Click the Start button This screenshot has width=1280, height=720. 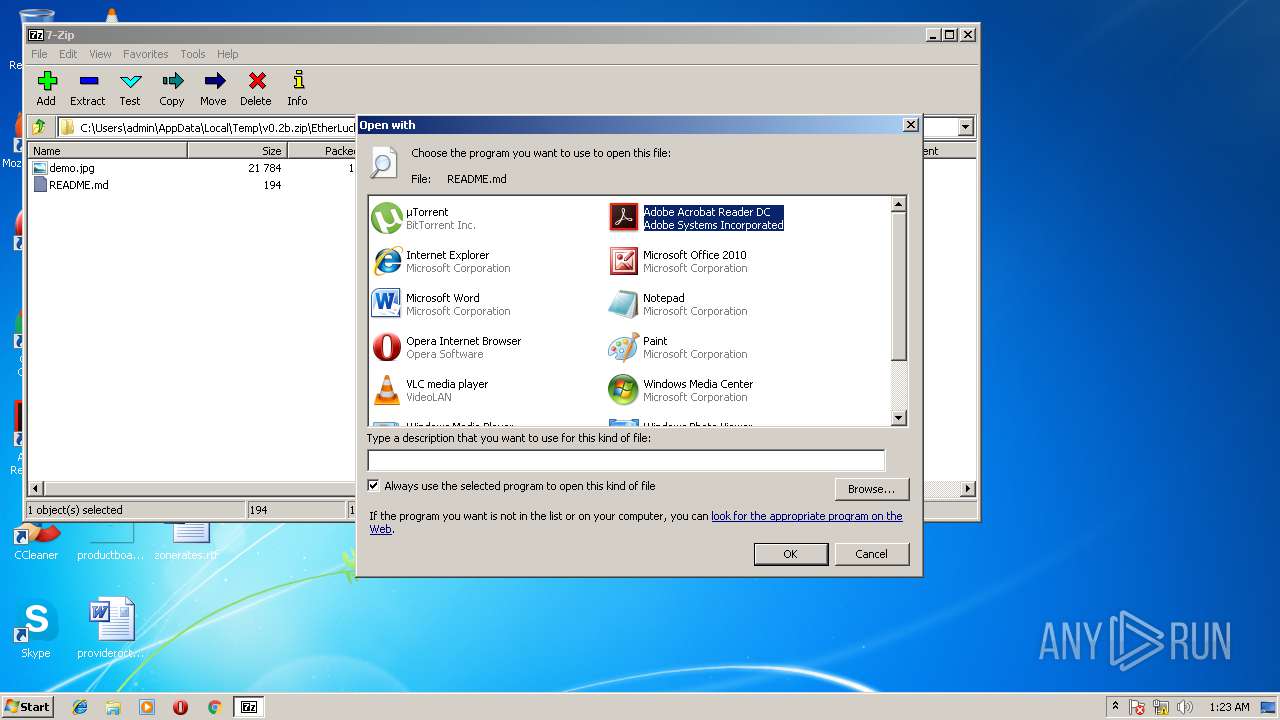(x=27, y=707)
